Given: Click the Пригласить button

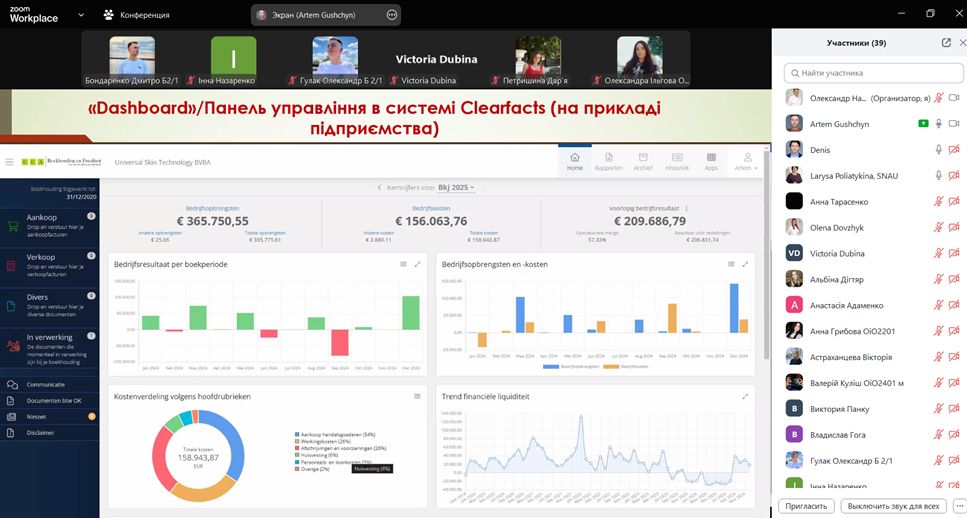Looking at the screenshot, I should point(806,506).
